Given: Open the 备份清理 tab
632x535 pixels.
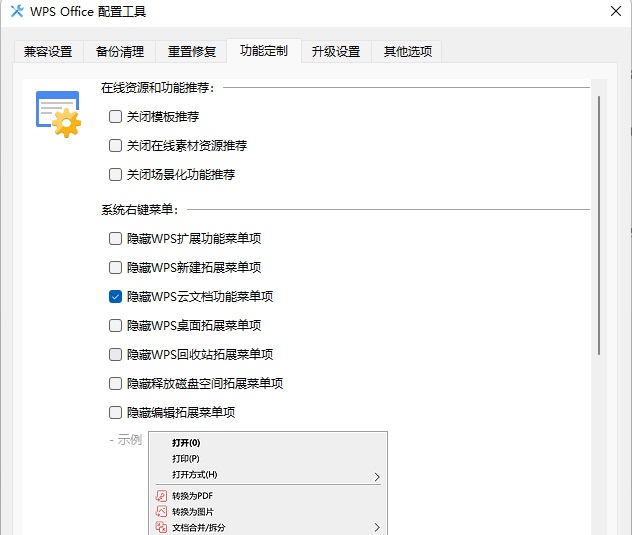Looking at the screenshot, I should (x=120, y=52).
